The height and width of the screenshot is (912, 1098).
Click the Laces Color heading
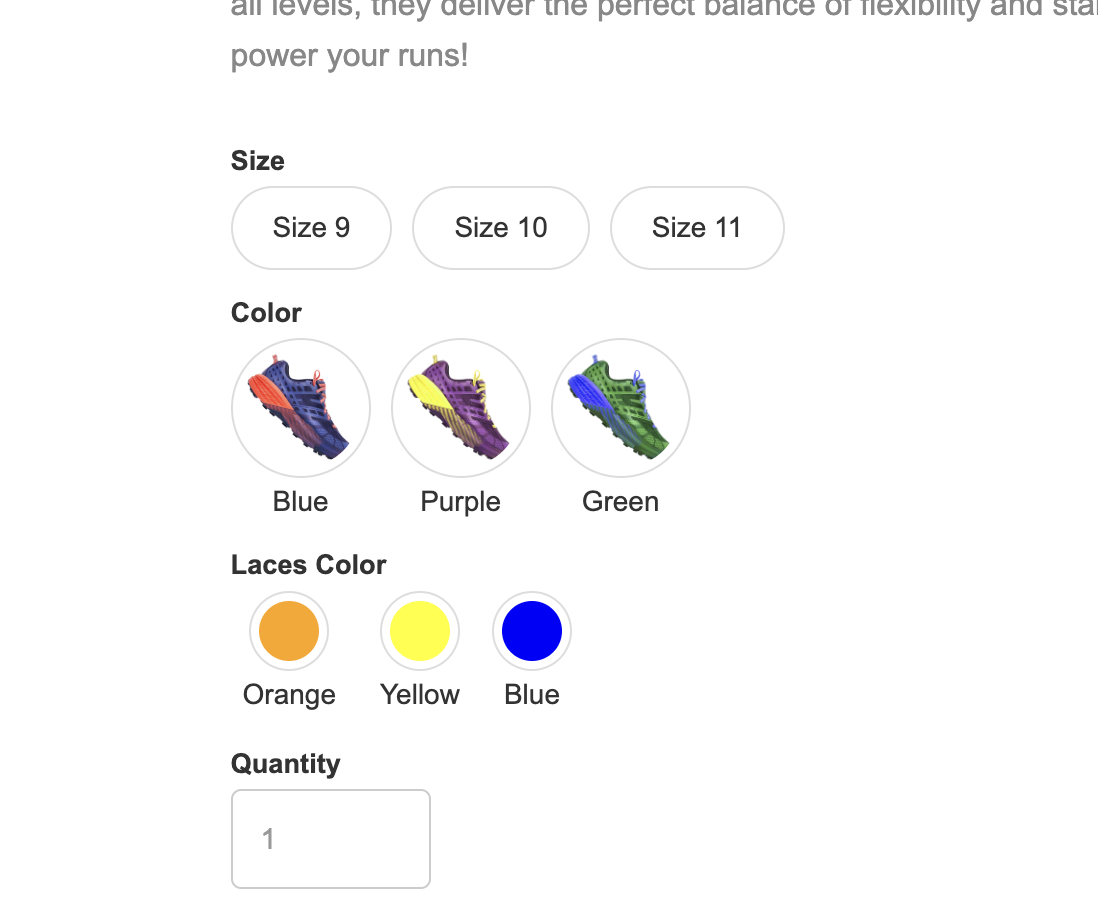coord(309,565)
